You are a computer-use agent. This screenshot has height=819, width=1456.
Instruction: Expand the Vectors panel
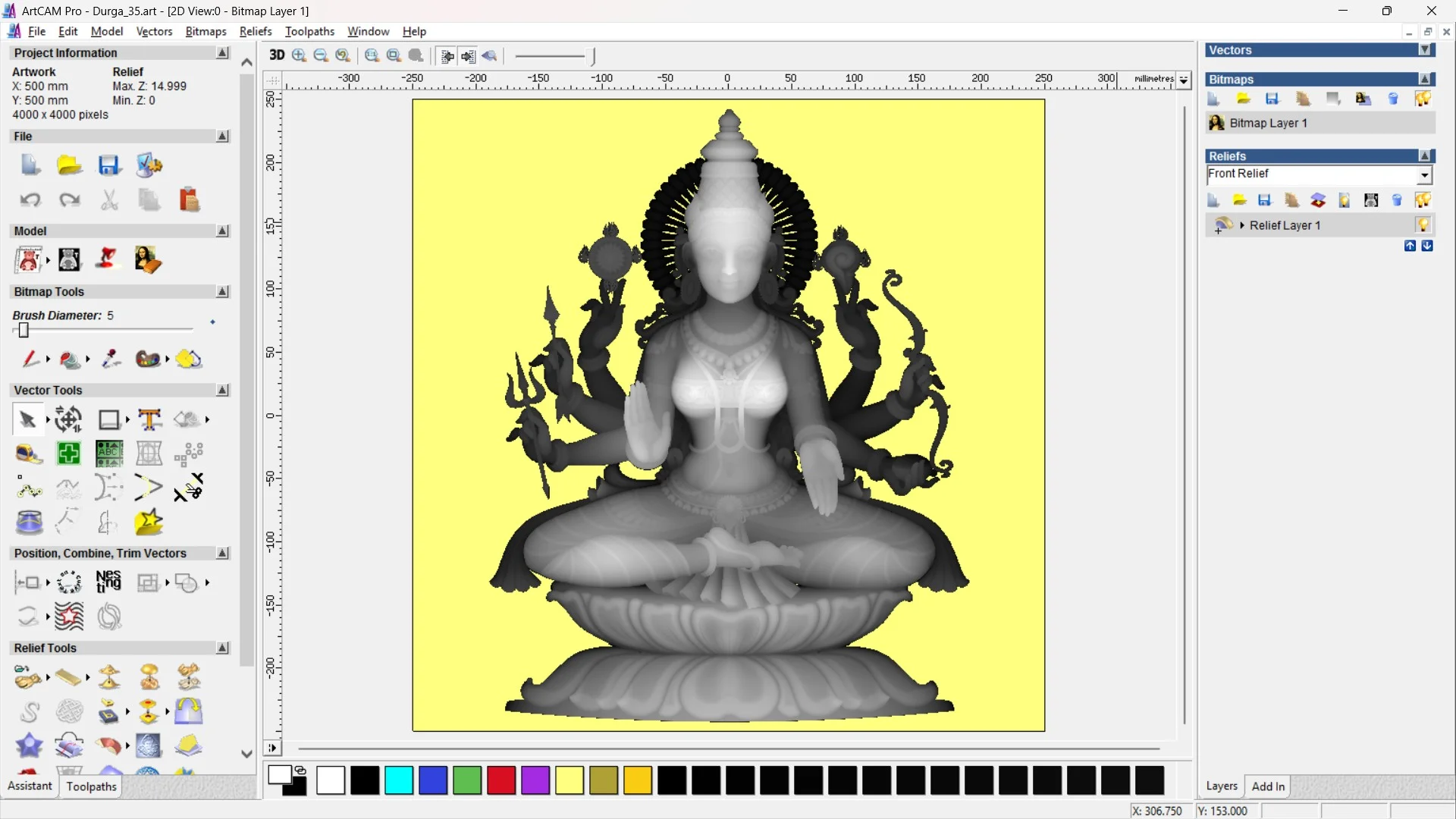[x=1425, y=50]
